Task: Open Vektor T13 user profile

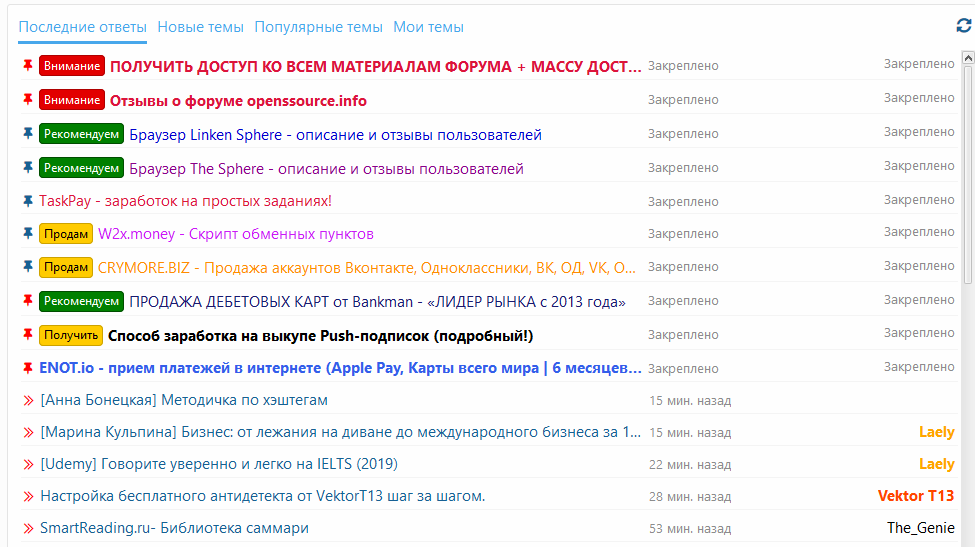Action: pos(916,495)
